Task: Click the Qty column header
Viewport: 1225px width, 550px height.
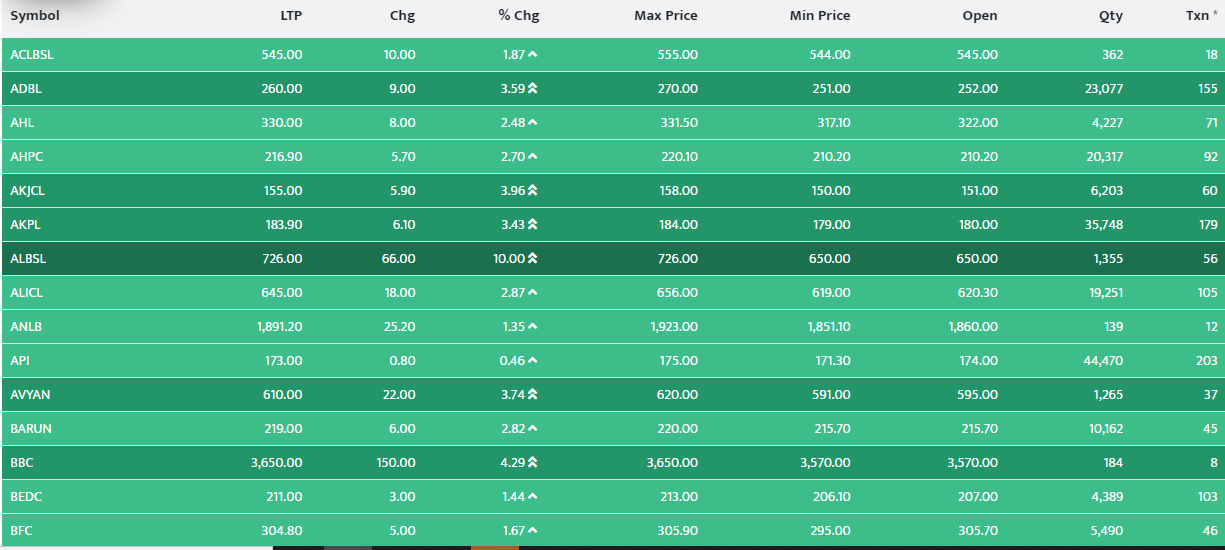Action: coord(1110,16)
